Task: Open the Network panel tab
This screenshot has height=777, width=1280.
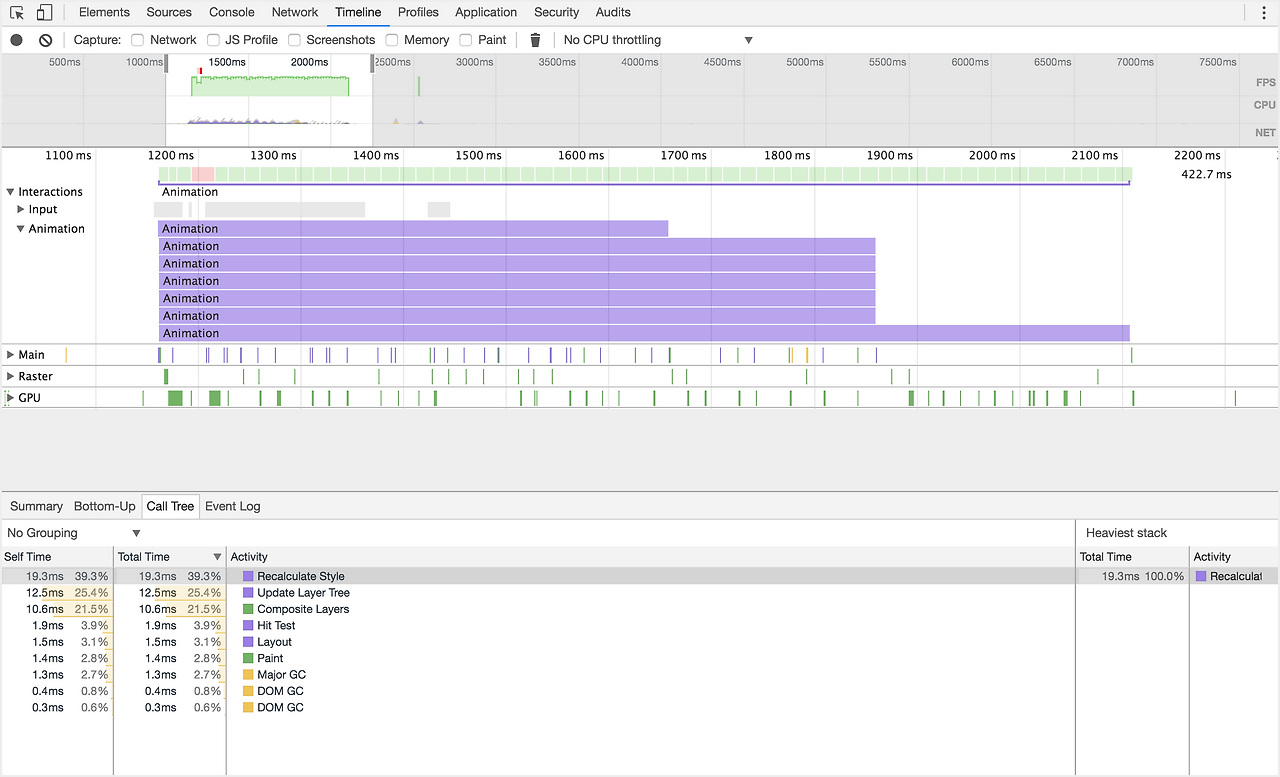Action: point(295,13)
